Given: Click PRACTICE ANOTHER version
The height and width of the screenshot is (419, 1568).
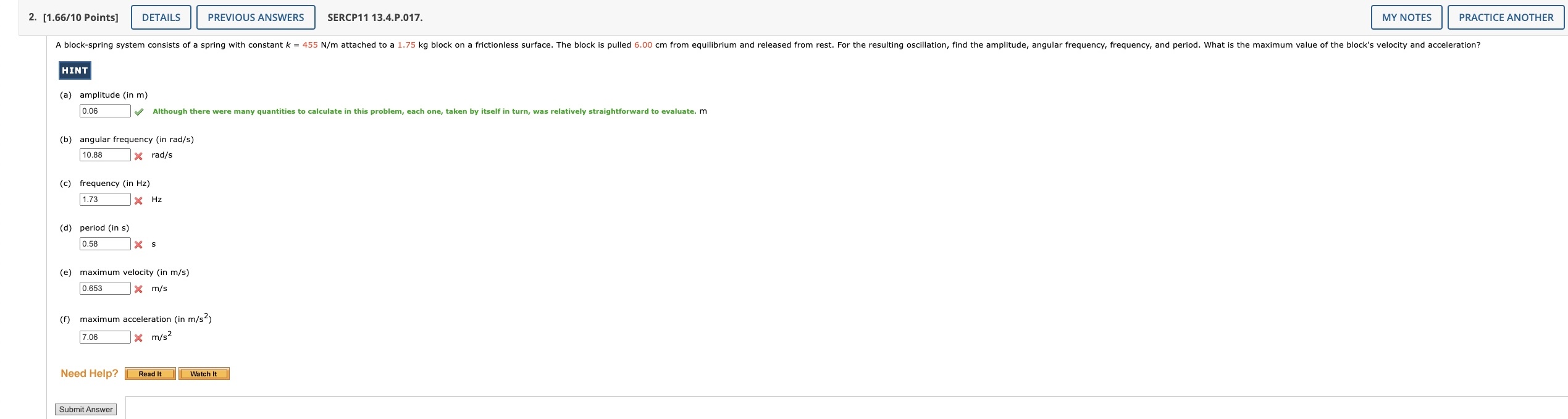Looking at the screenshot, I should [x=1505, y=17].
